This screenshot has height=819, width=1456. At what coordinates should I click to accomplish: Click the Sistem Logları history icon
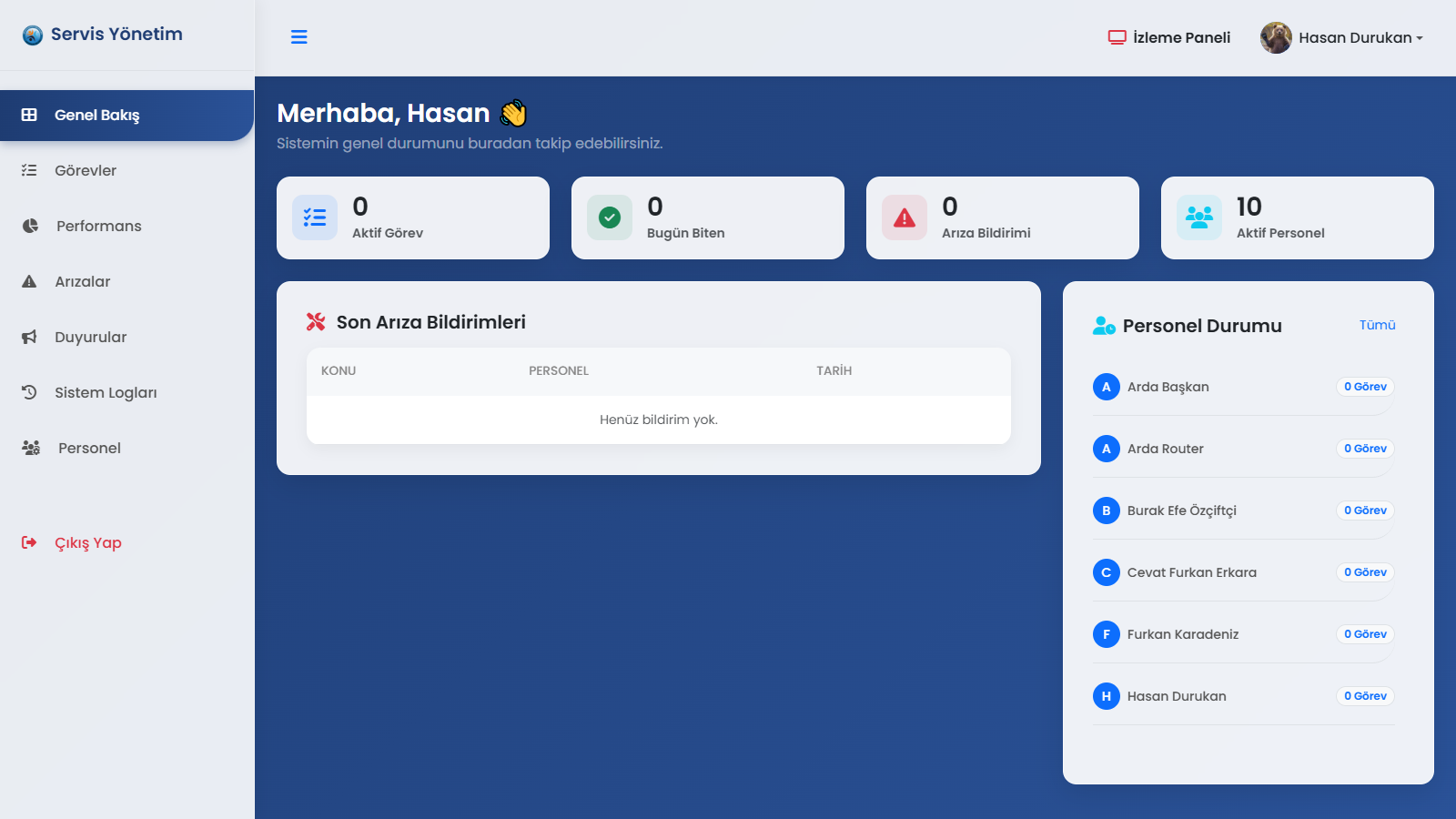(x=29, y=392)
